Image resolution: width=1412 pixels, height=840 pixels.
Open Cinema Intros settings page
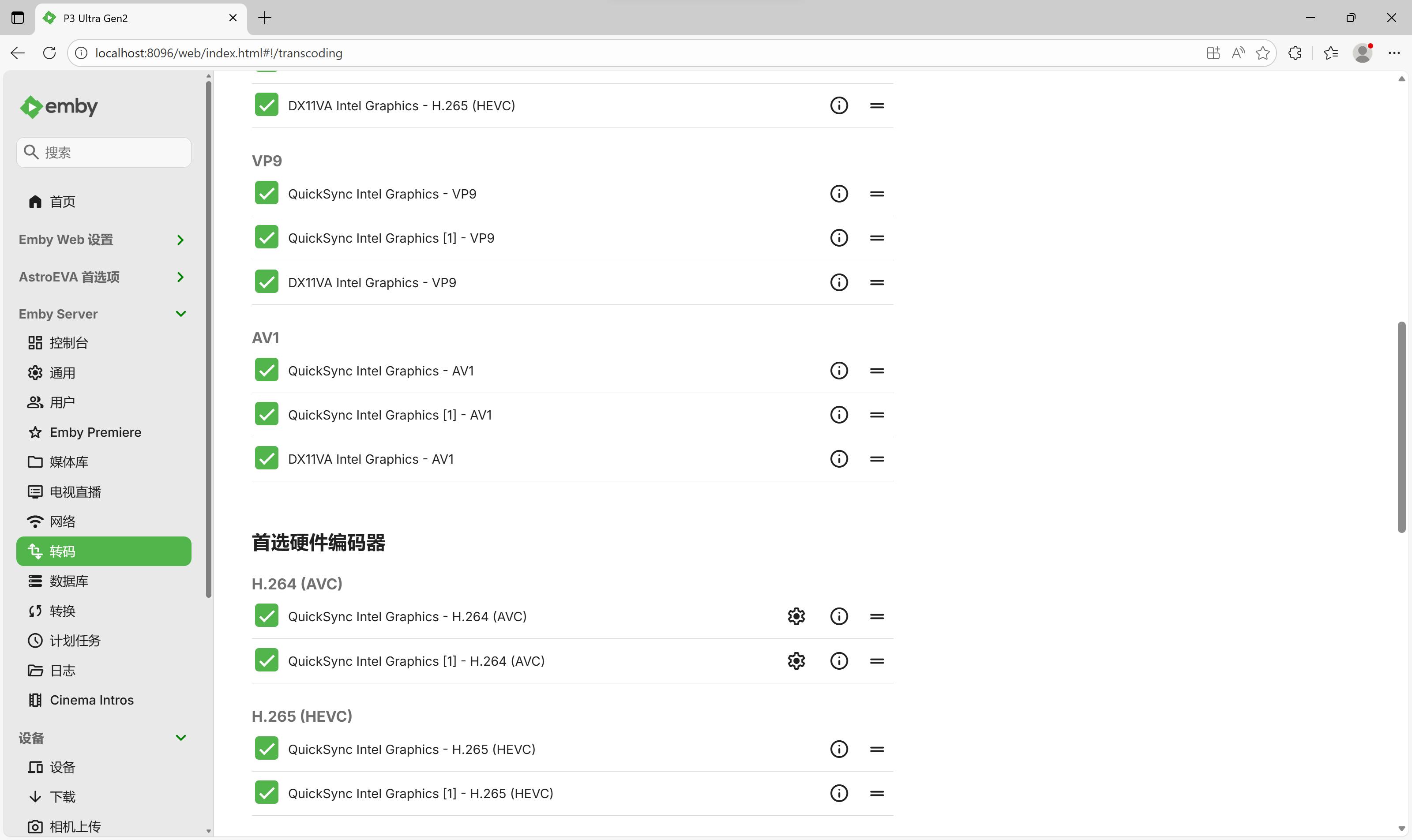click(91, 700)
